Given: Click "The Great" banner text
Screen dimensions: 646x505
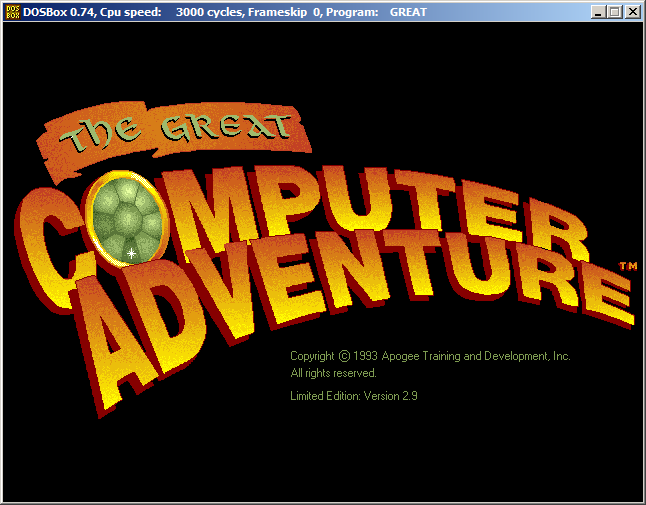Looking at the screenshot, I should [x=175, y=133].
